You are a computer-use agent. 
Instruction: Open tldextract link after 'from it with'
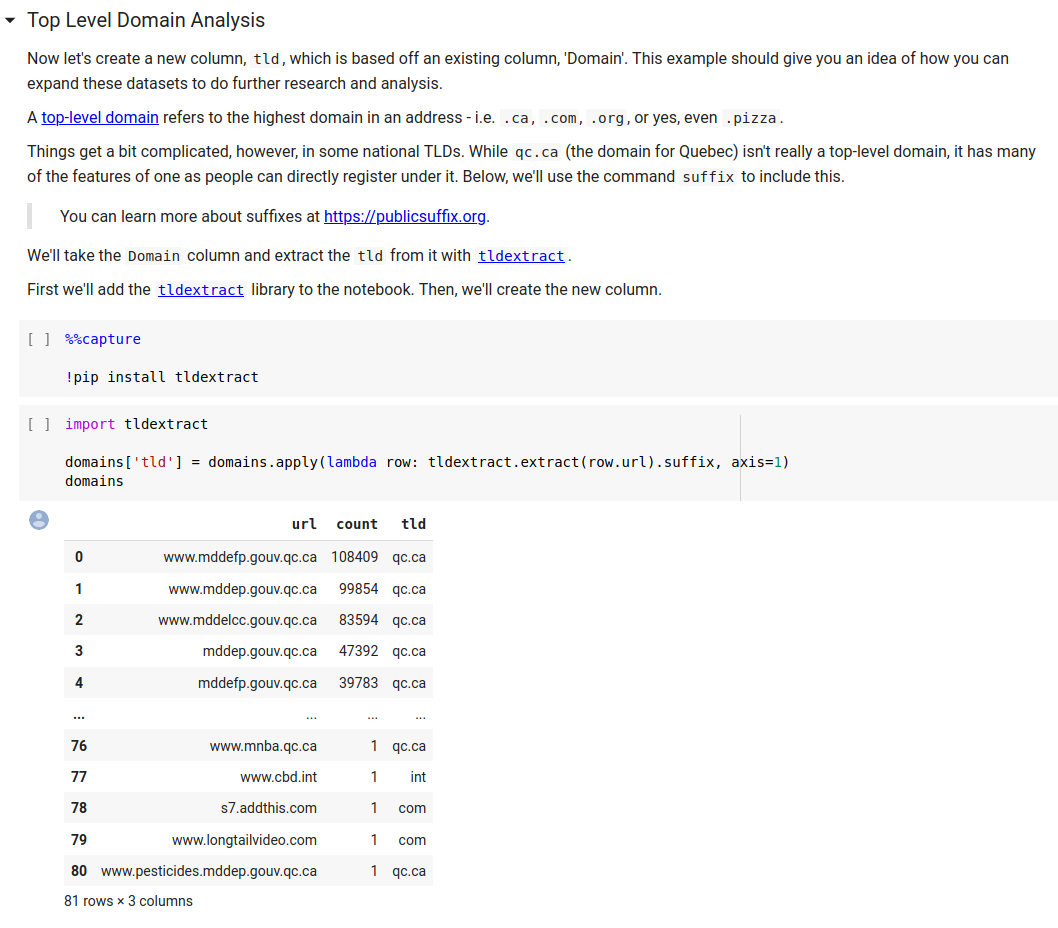click(x=521, y=256)
